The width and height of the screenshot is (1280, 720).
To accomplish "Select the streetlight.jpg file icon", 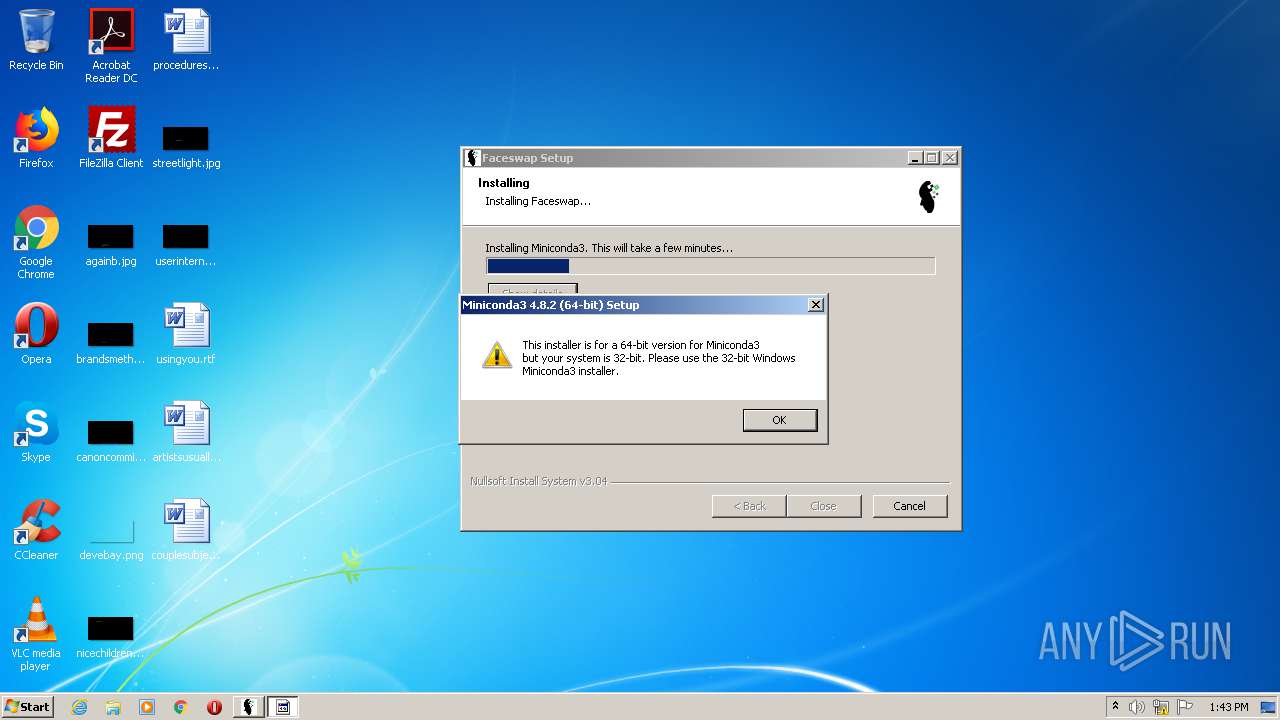I will (186, 146).
